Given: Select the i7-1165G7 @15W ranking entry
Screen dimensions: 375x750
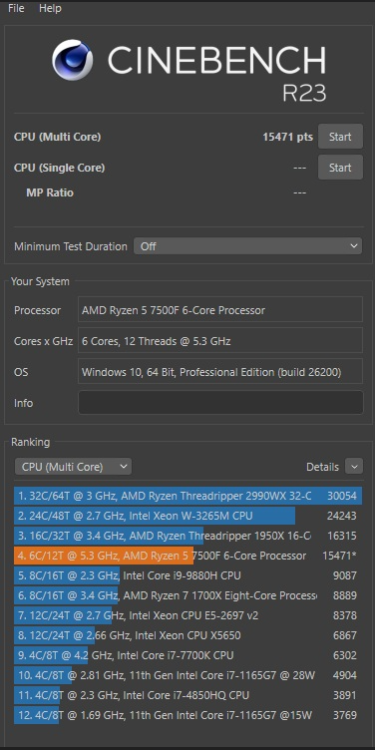Looking at the screenshot, I should 188,715.
